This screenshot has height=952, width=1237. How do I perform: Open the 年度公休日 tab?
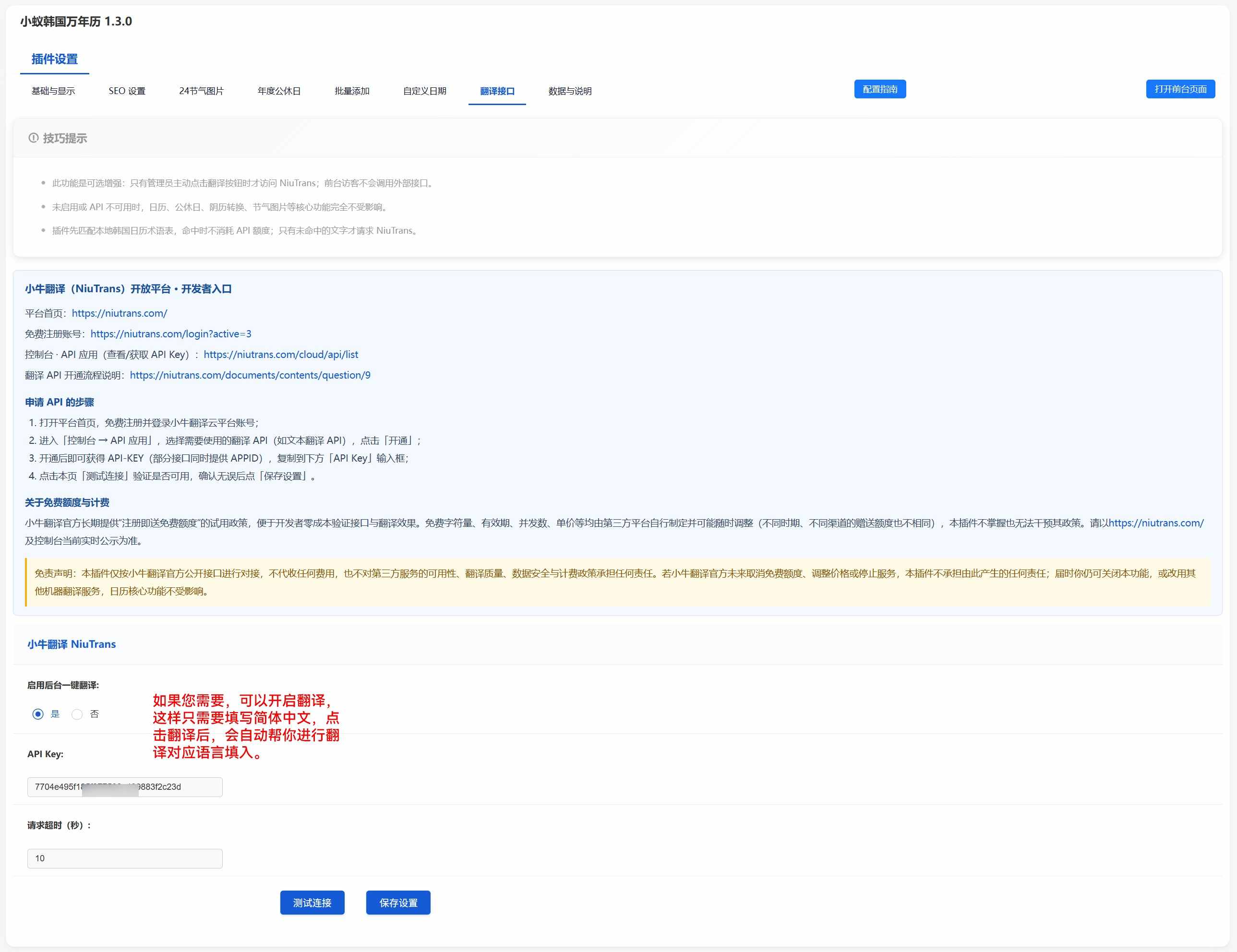279,91
